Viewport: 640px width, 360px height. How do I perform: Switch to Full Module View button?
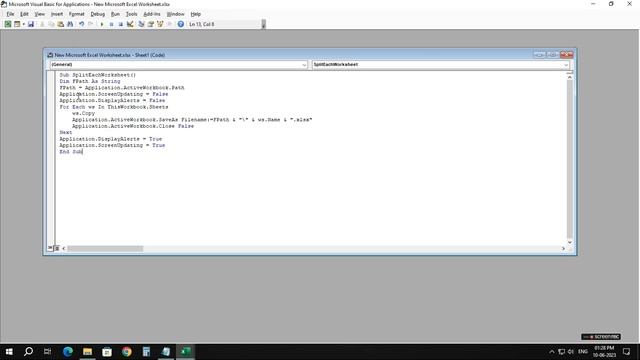pyautogui.click(x=57, y=248)
